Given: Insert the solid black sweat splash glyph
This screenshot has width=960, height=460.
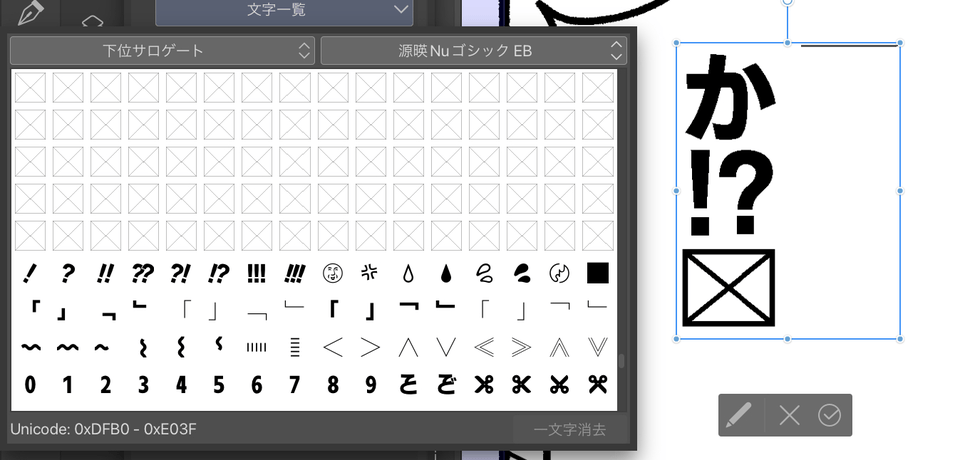Looking at the screenshot, I should tap(522, 273).
